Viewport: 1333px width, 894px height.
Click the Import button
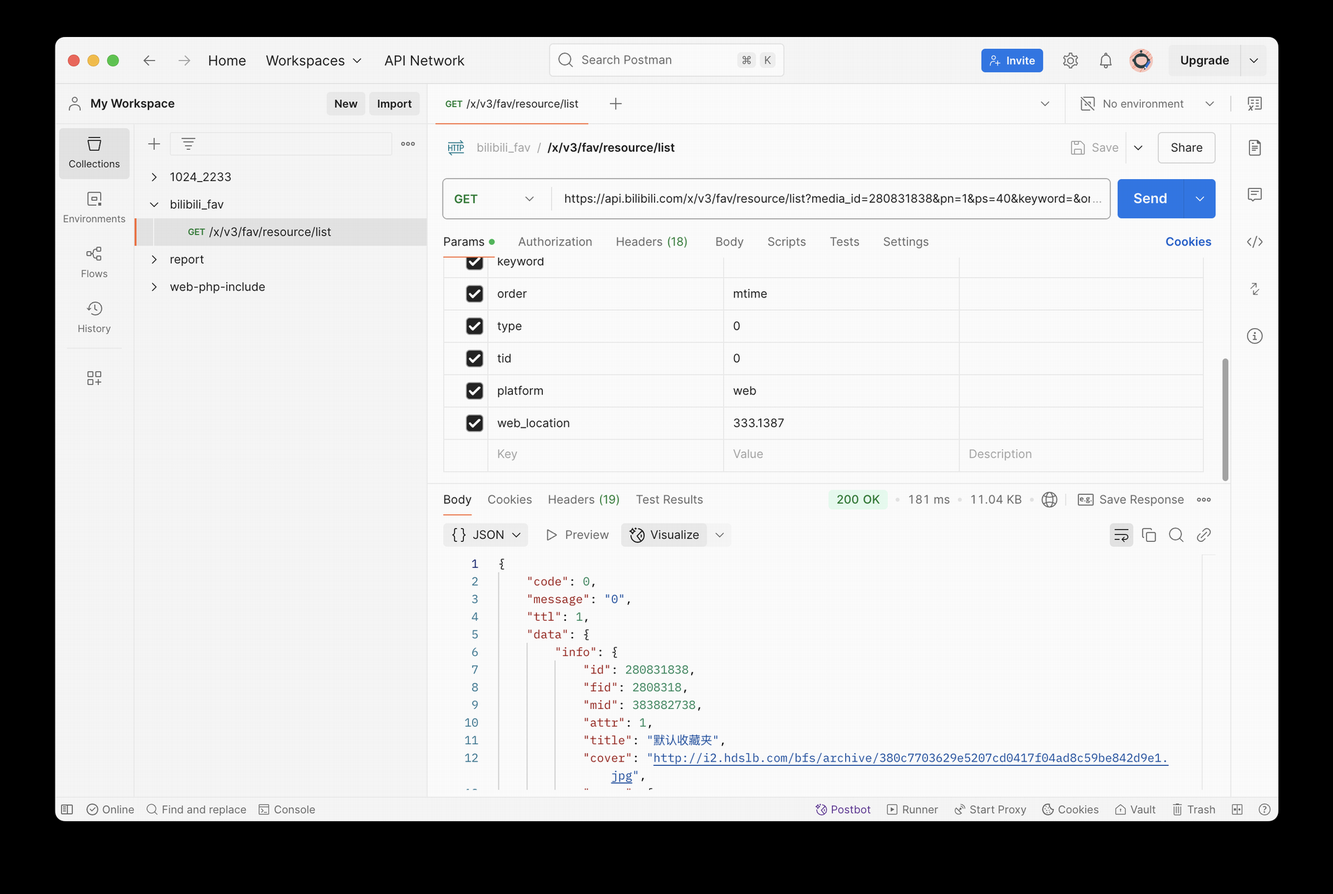click(394, 104)
